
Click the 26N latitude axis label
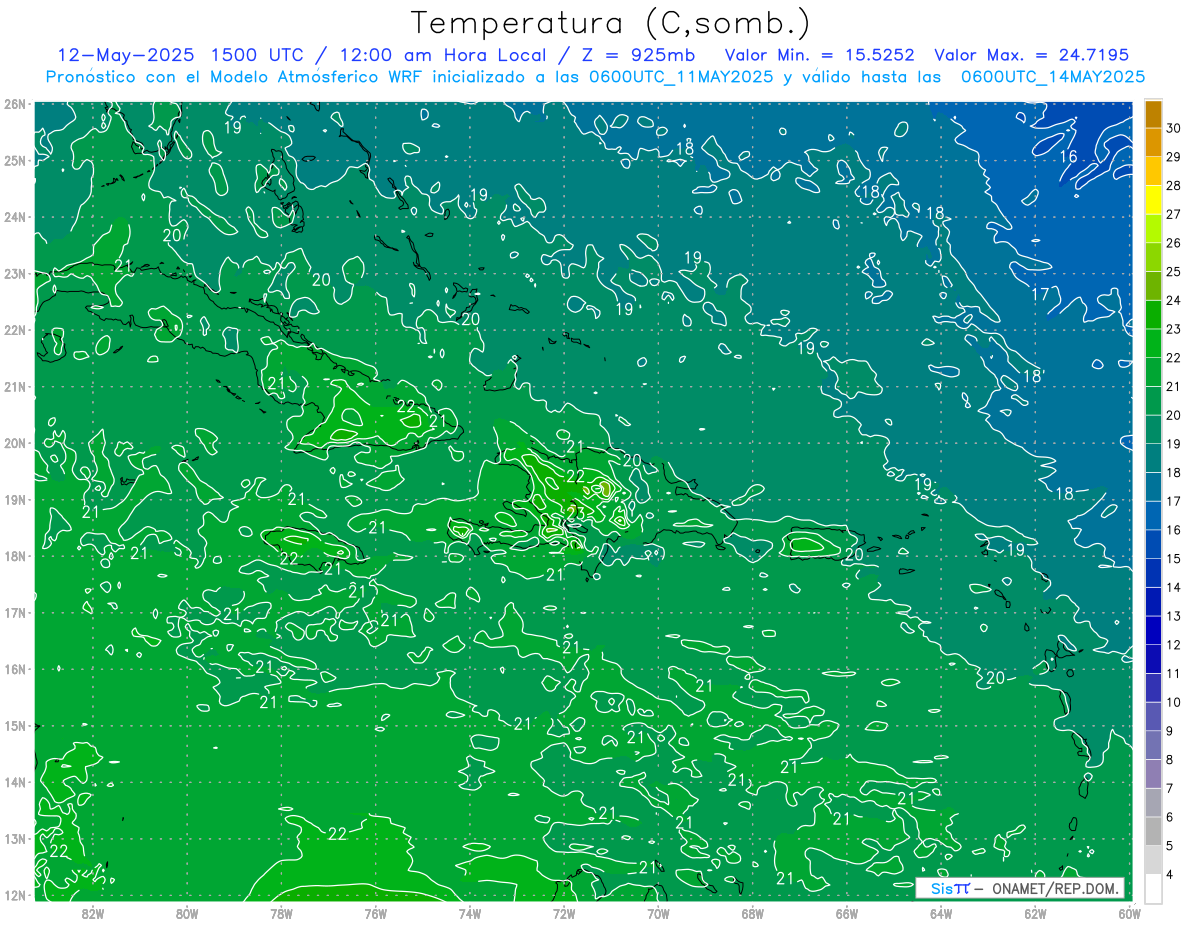pyautogui.click(x=15, y=104)
